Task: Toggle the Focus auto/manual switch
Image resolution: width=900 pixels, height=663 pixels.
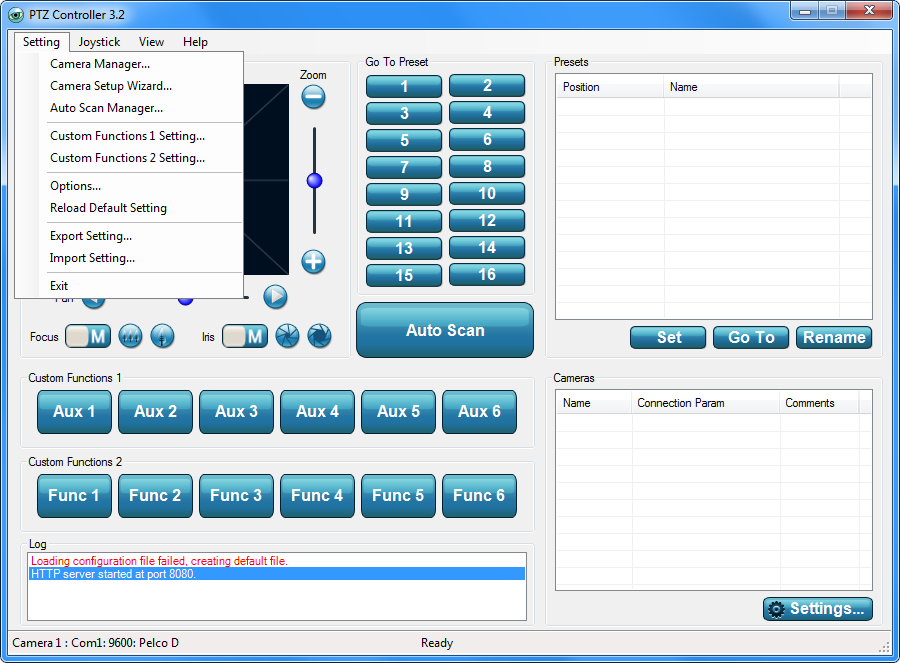Action: [x=88, y=336]
